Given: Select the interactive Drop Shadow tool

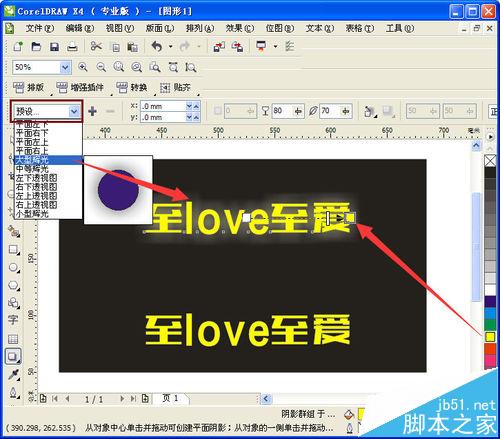Looking at the screenshot, I should [x=13, y=357].
